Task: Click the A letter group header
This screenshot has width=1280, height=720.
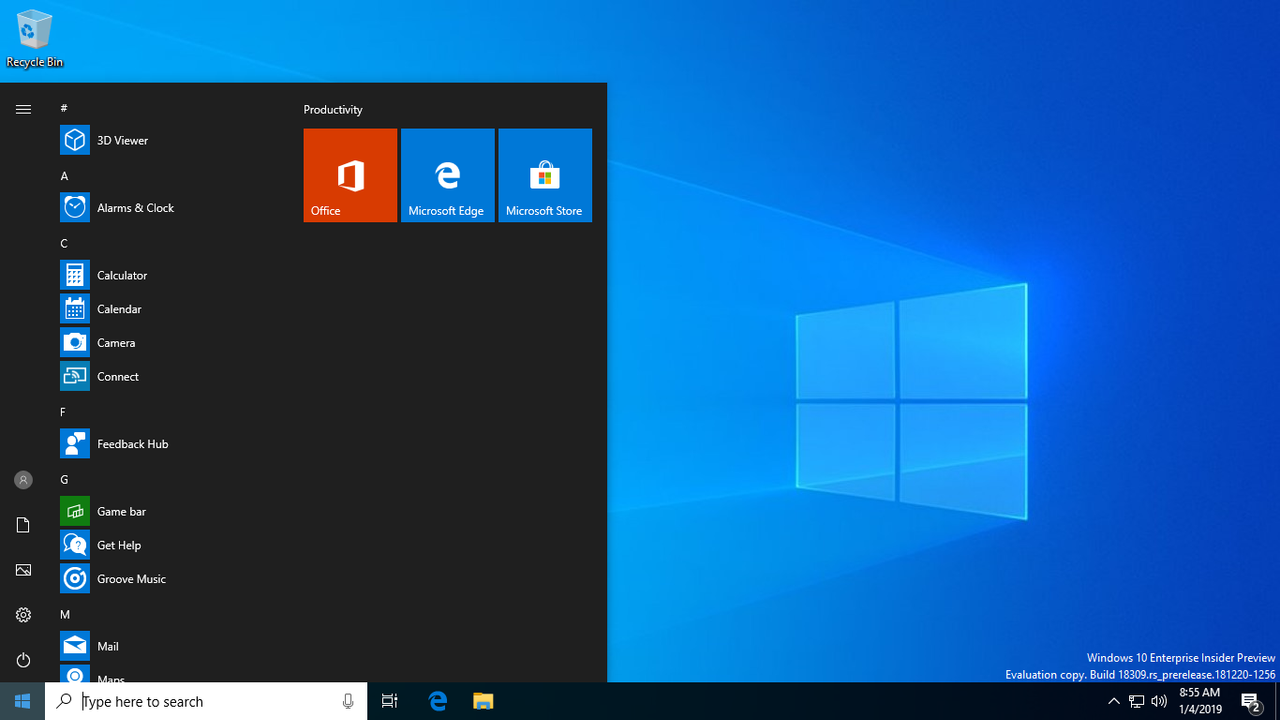Action: [64, 176]
